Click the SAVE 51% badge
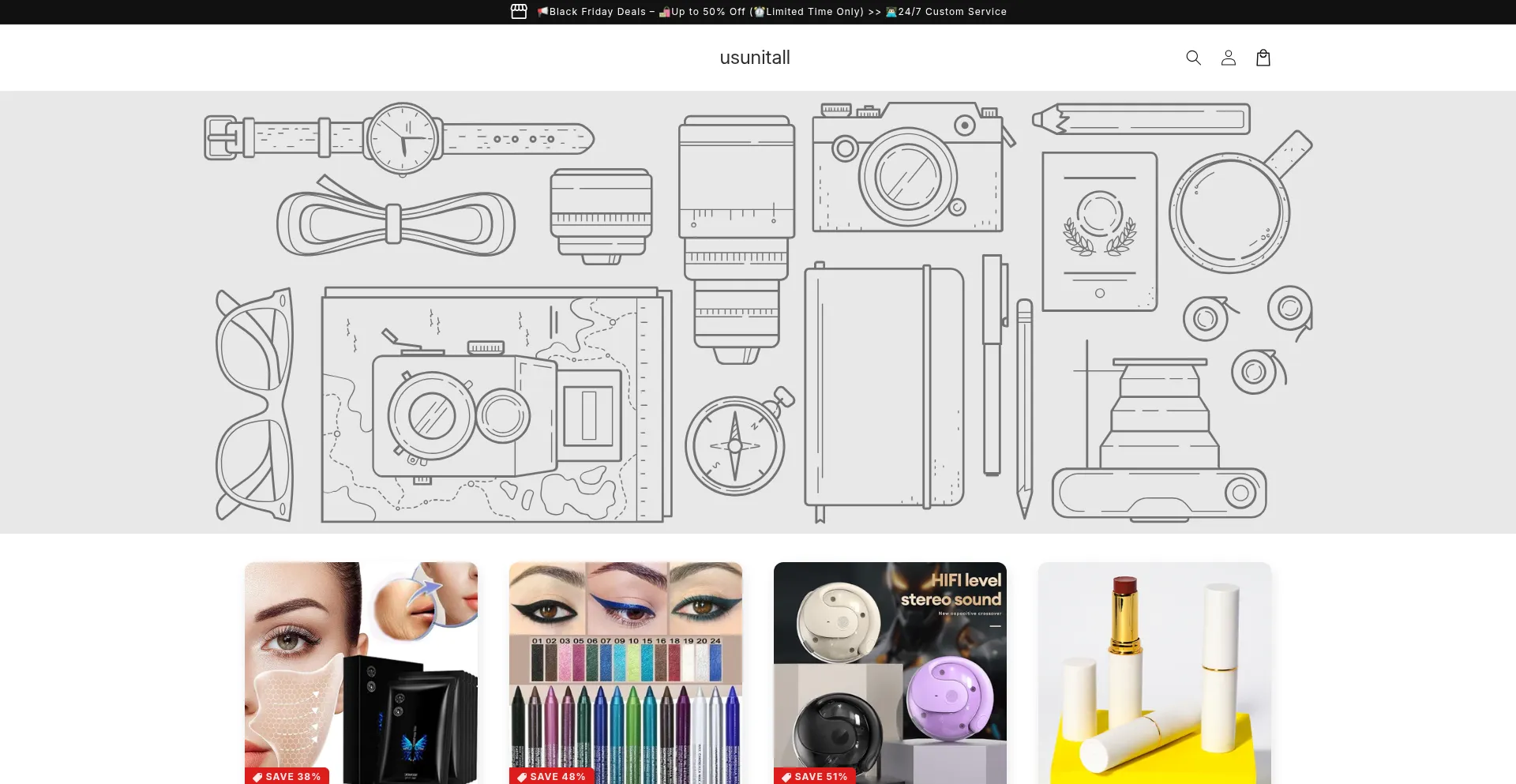This screenshot has width=1516, height=784. (815, 776)
